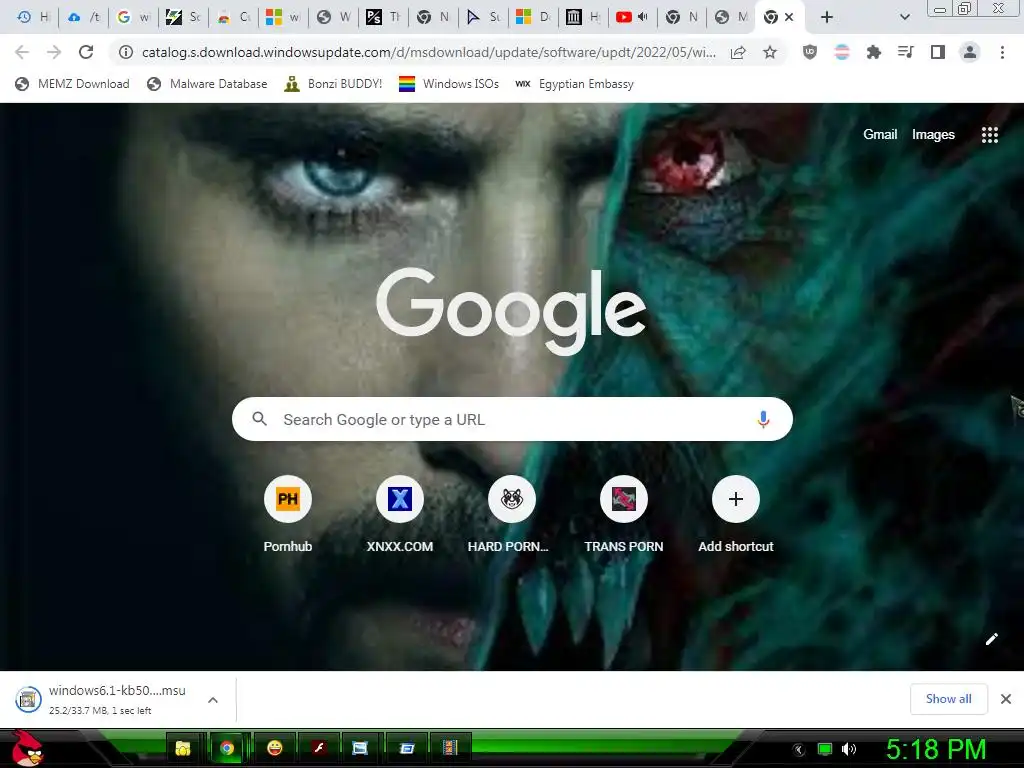This screenshot has width=1024, height=768.
Task: Expand download item options chevron
Action: click(x=212, y=699)
